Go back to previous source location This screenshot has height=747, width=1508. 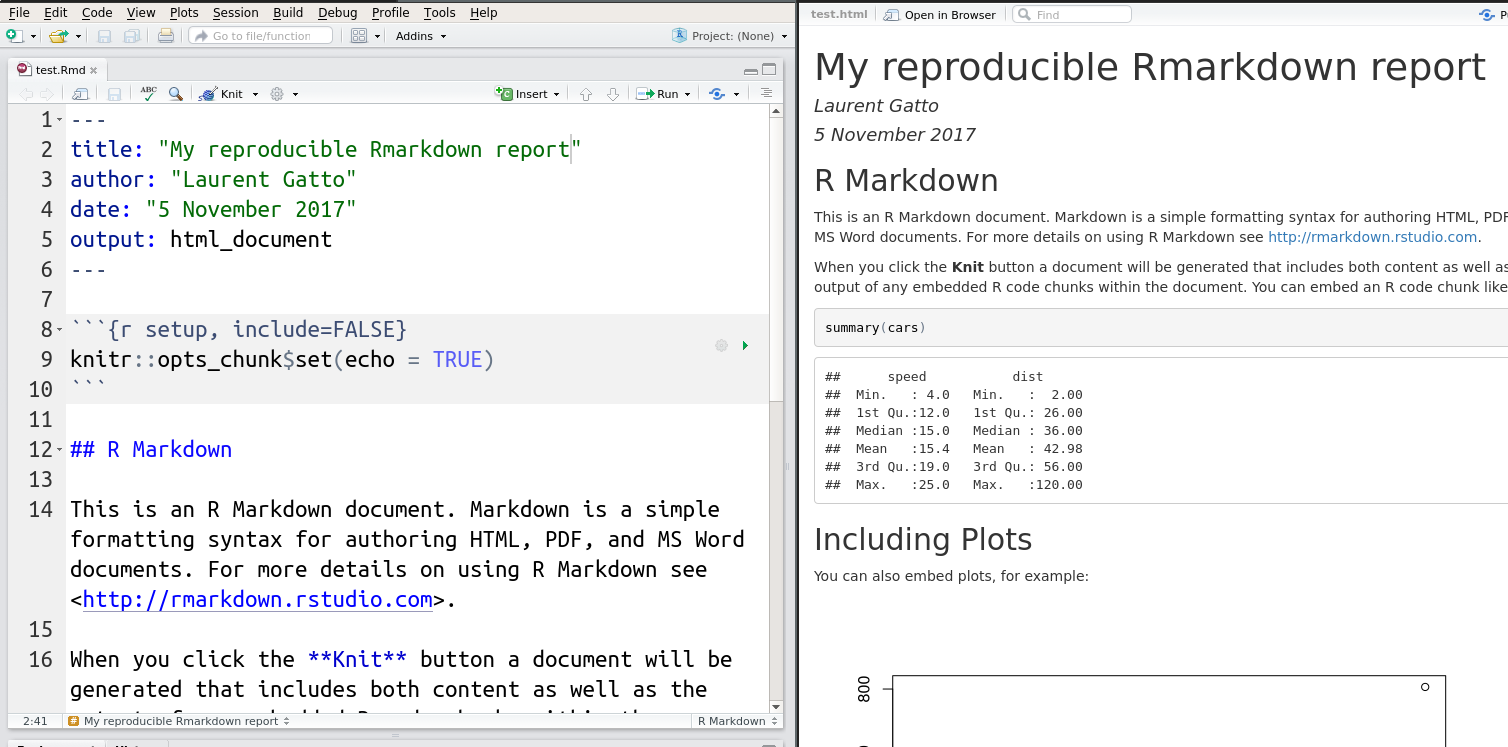(x=25, y=94)
